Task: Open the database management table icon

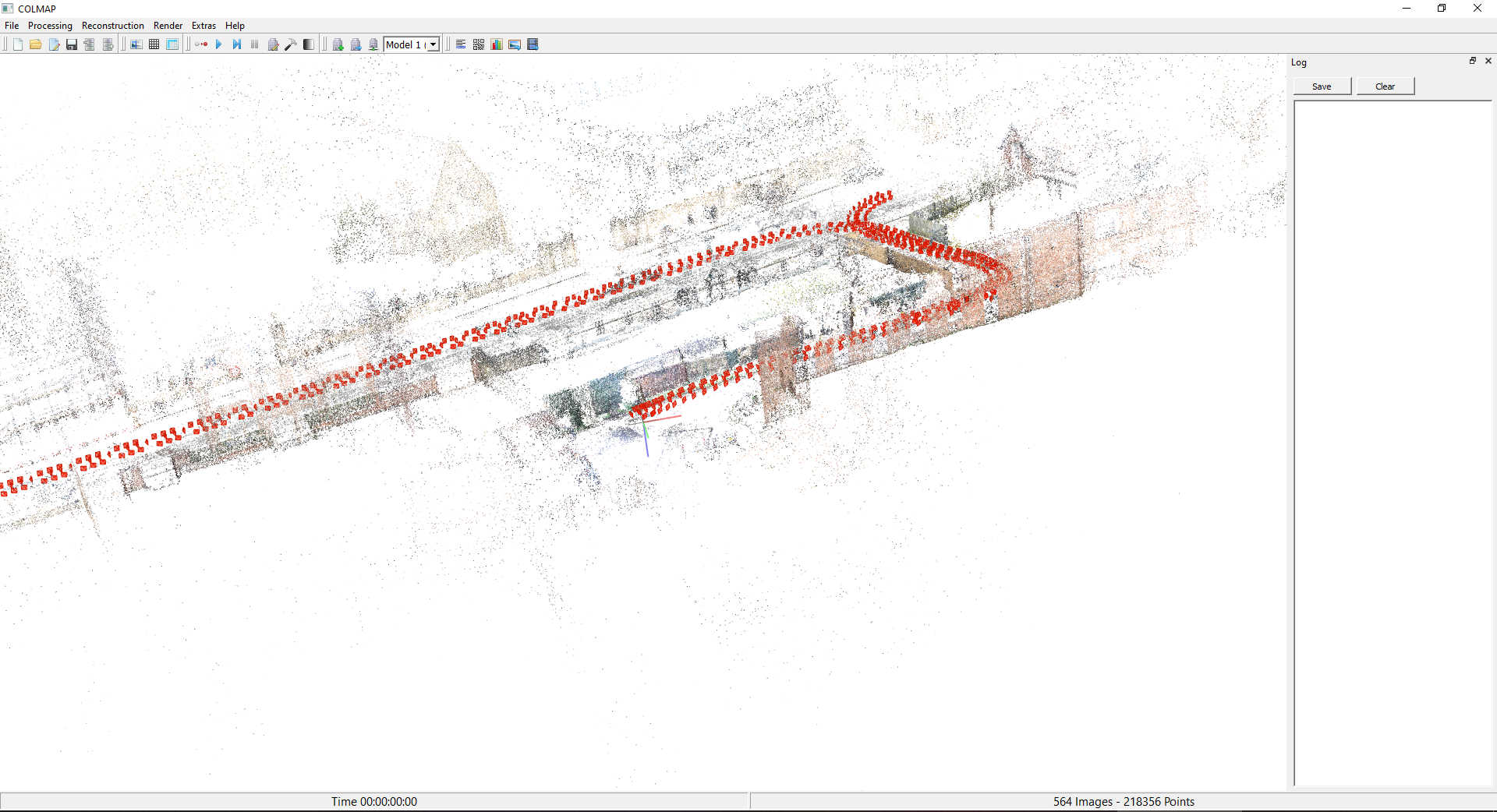Action: 172,44
